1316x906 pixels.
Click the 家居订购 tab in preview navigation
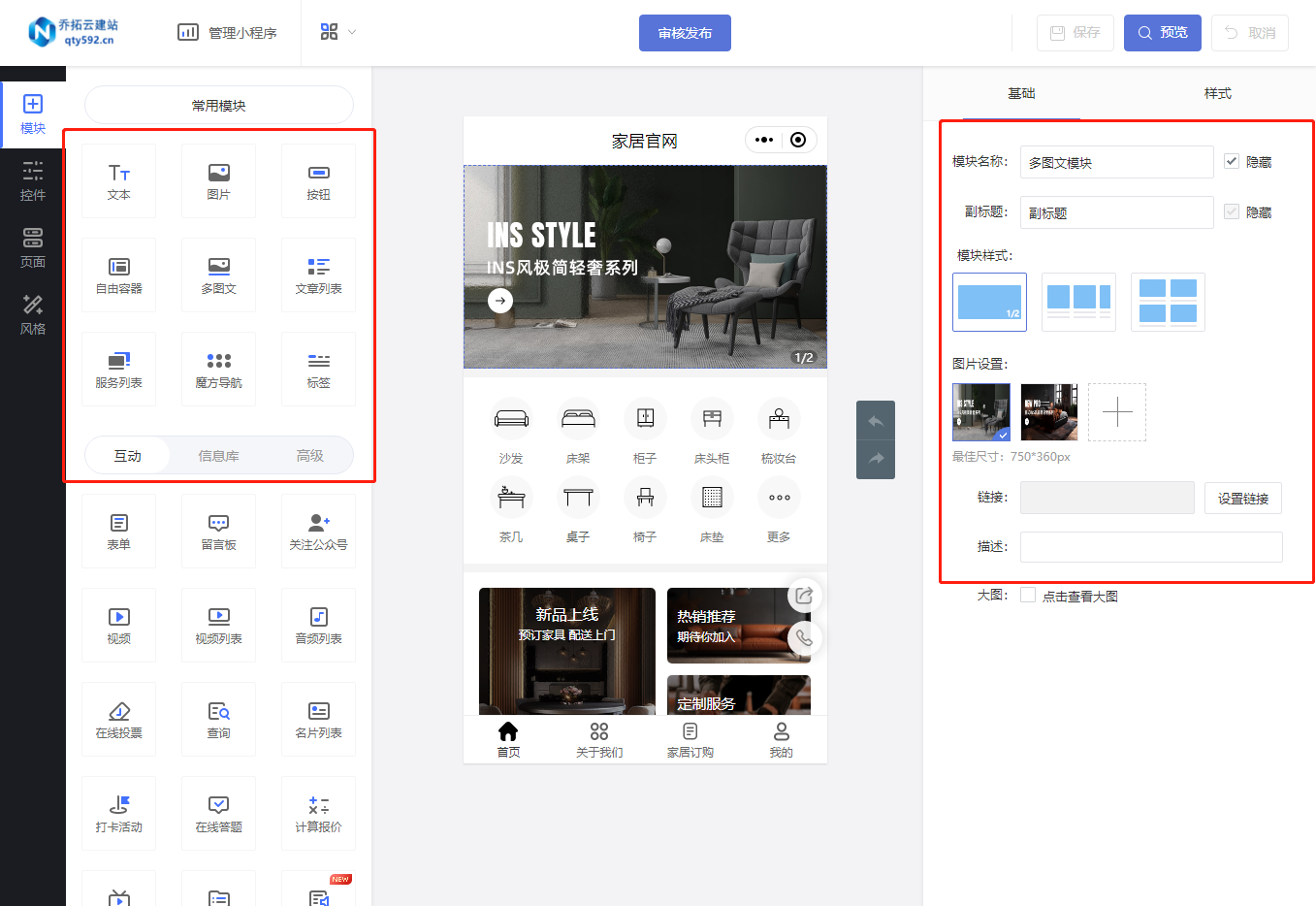coord(690,739)
